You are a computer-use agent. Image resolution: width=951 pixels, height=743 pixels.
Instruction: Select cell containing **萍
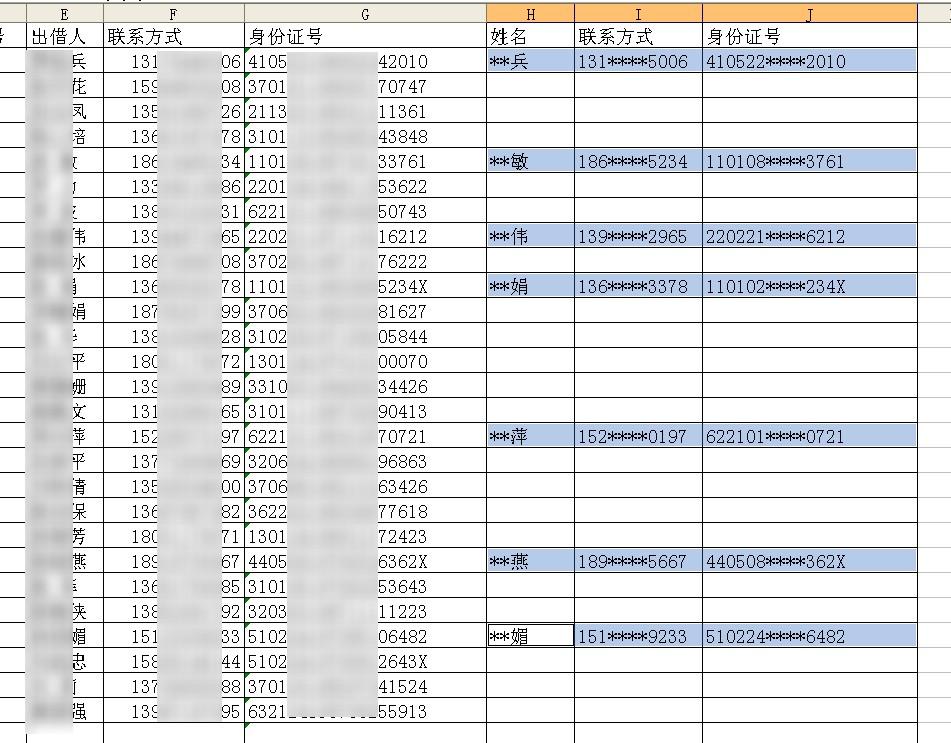(x=530, y=436)
